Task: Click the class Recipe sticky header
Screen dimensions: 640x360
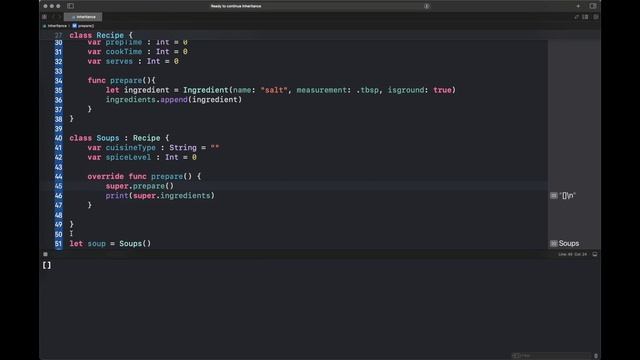Action: (x=101, y=35)
